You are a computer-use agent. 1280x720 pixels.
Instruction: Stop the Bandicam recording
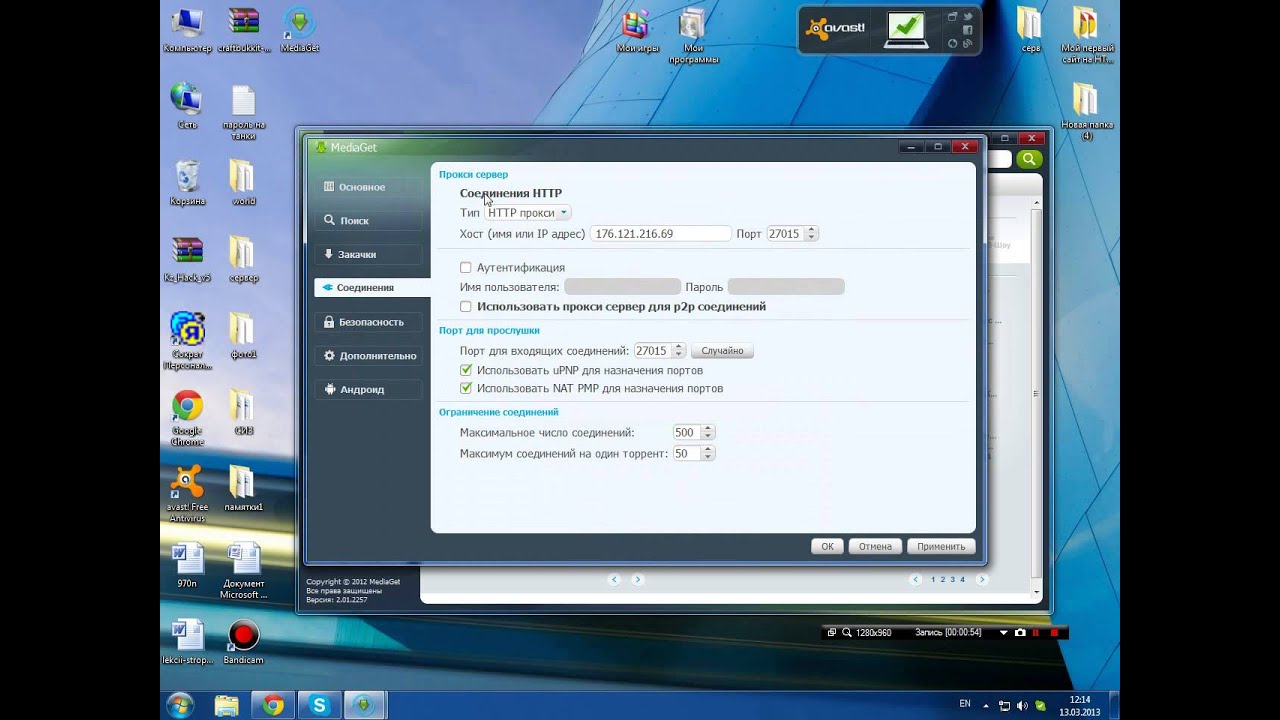1054,633
